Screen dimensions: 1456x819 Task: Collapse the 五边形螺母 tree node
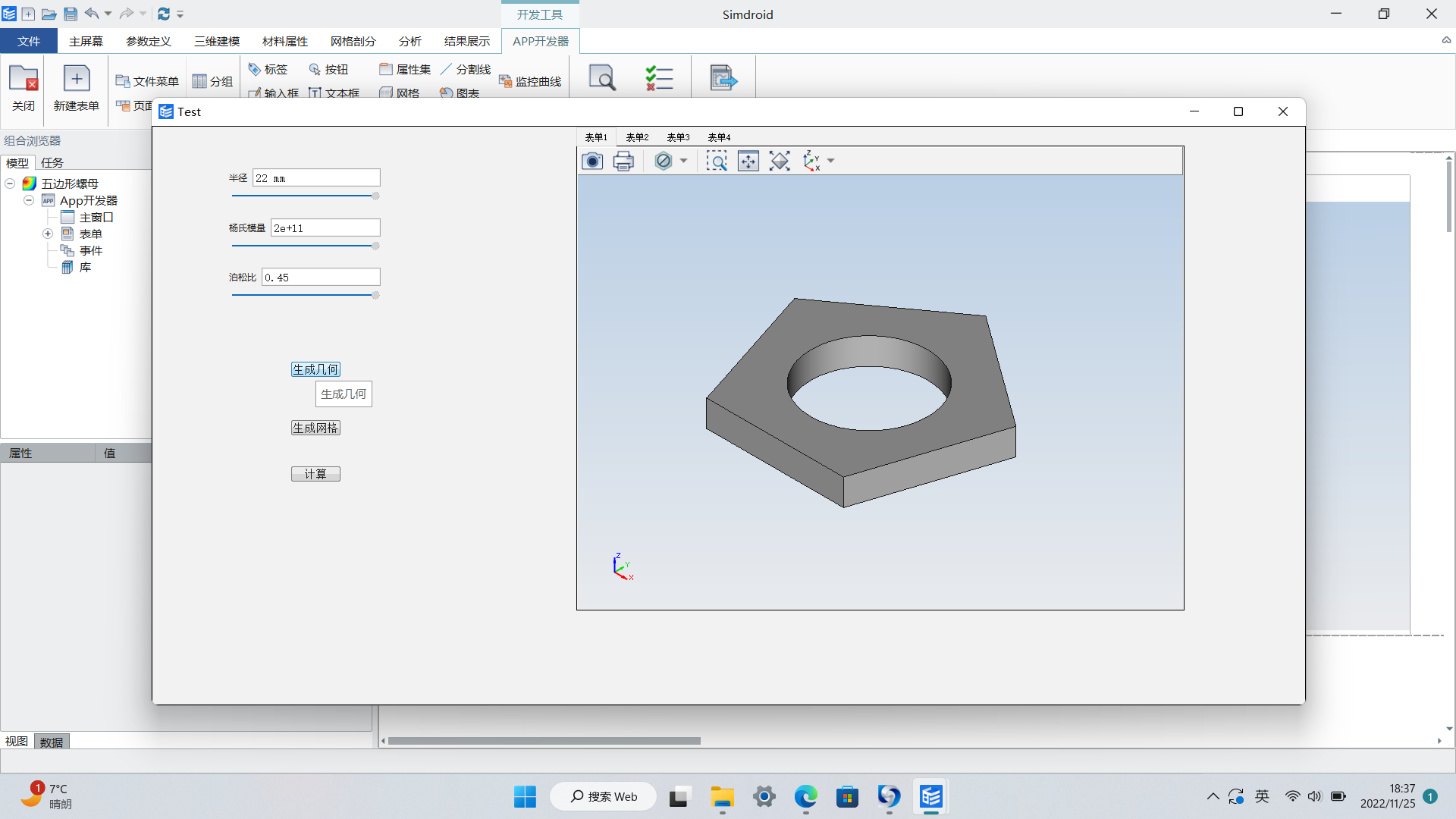(10, 184)
